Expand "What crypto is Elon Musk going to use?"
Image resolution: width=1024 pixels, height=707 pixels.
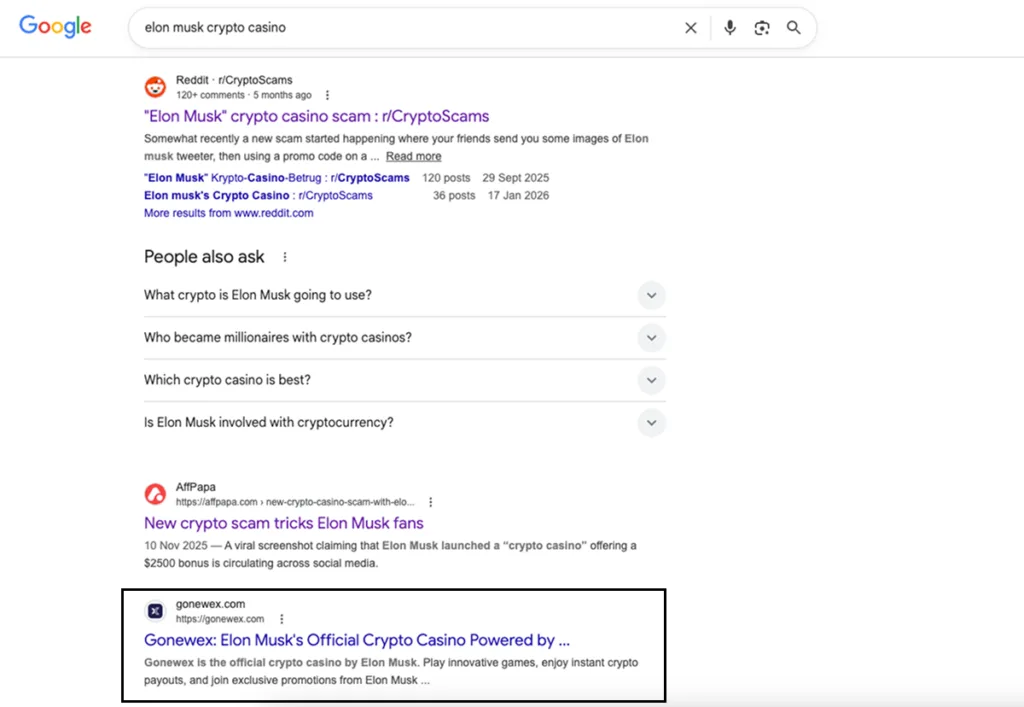(x=651, y=295)
